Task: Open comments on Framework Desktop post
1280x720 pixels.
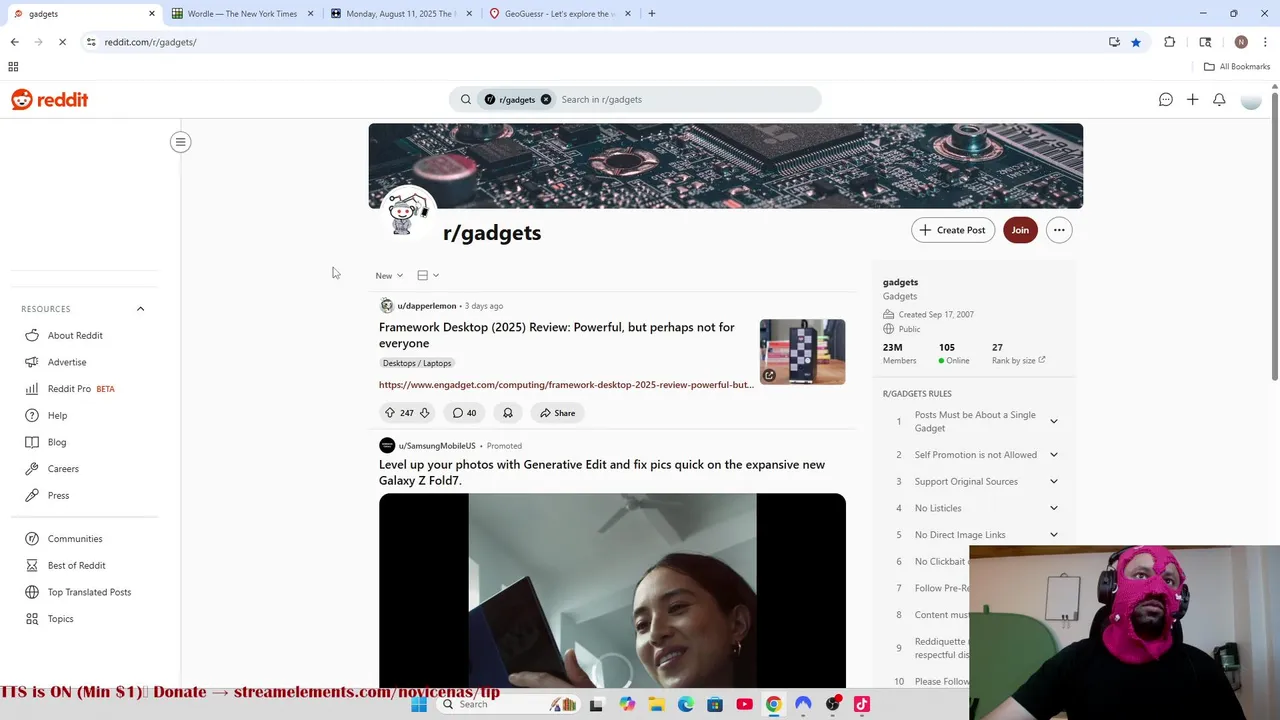Action: point(464,413)
